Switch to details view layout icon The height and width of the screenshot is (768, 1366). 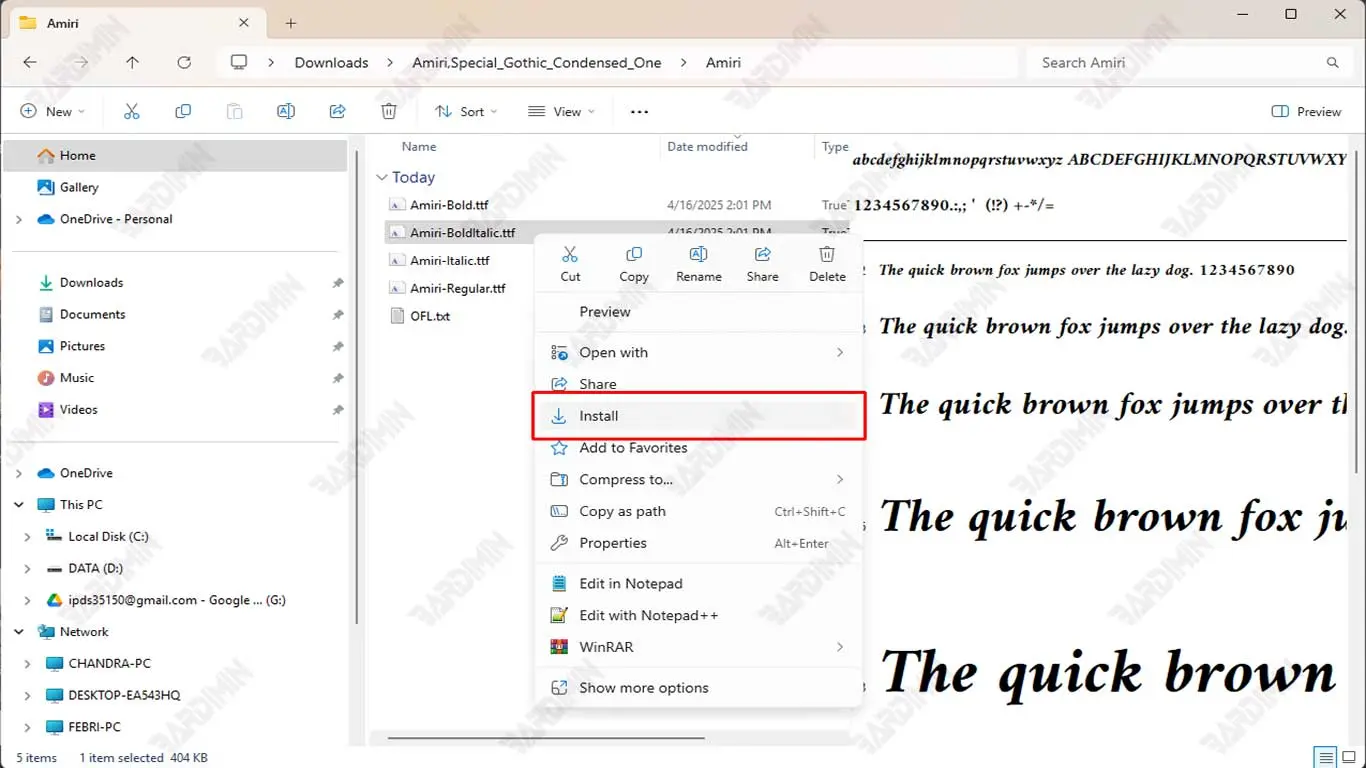tap(1325, 757)
